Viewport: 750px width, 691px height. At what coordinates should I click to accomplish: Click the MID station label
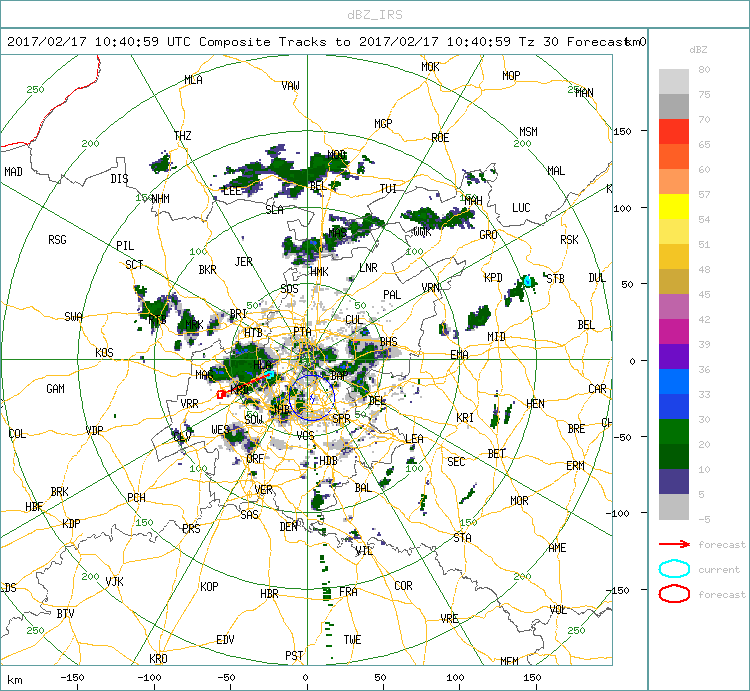[x=496, y=337]
